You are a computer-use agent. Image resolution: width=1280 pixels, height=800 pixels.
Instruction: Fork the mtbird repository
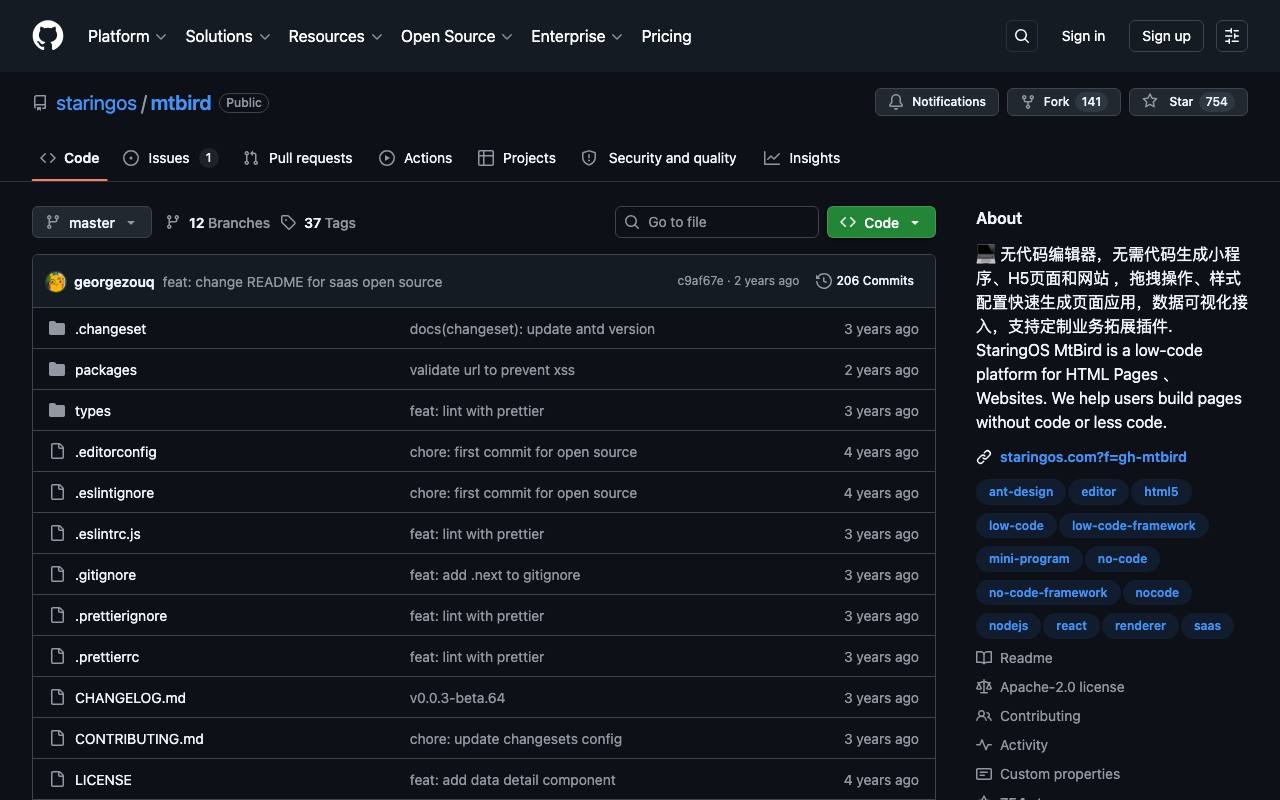point(1064,102)
